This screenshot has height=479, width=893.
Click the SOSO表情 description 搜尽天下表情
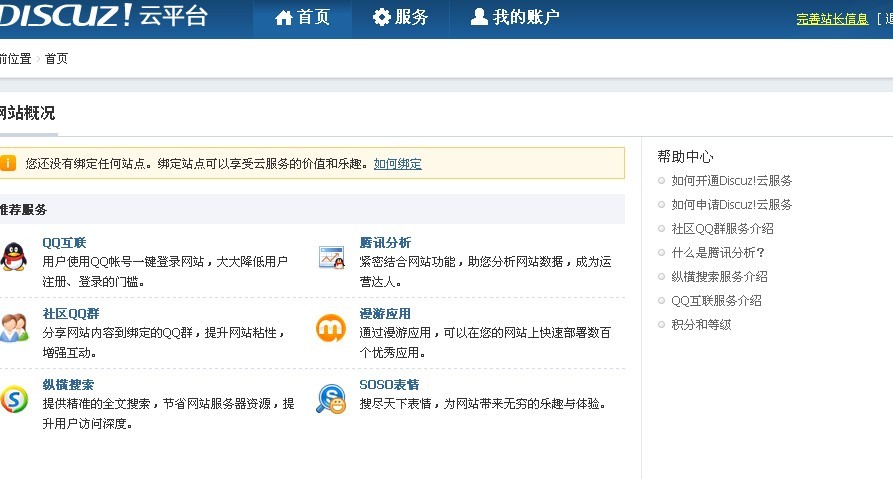pyautogui.click(x=483, y=404)
